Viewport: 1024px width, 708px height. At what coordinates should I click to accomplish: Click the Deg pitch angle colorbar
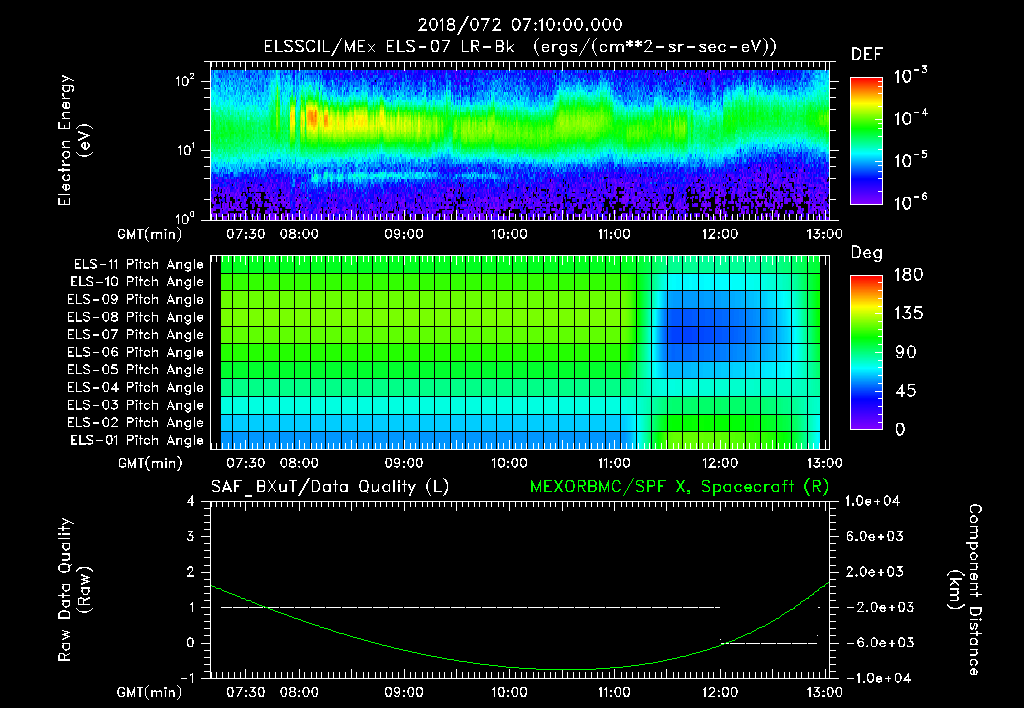point(866,352)
